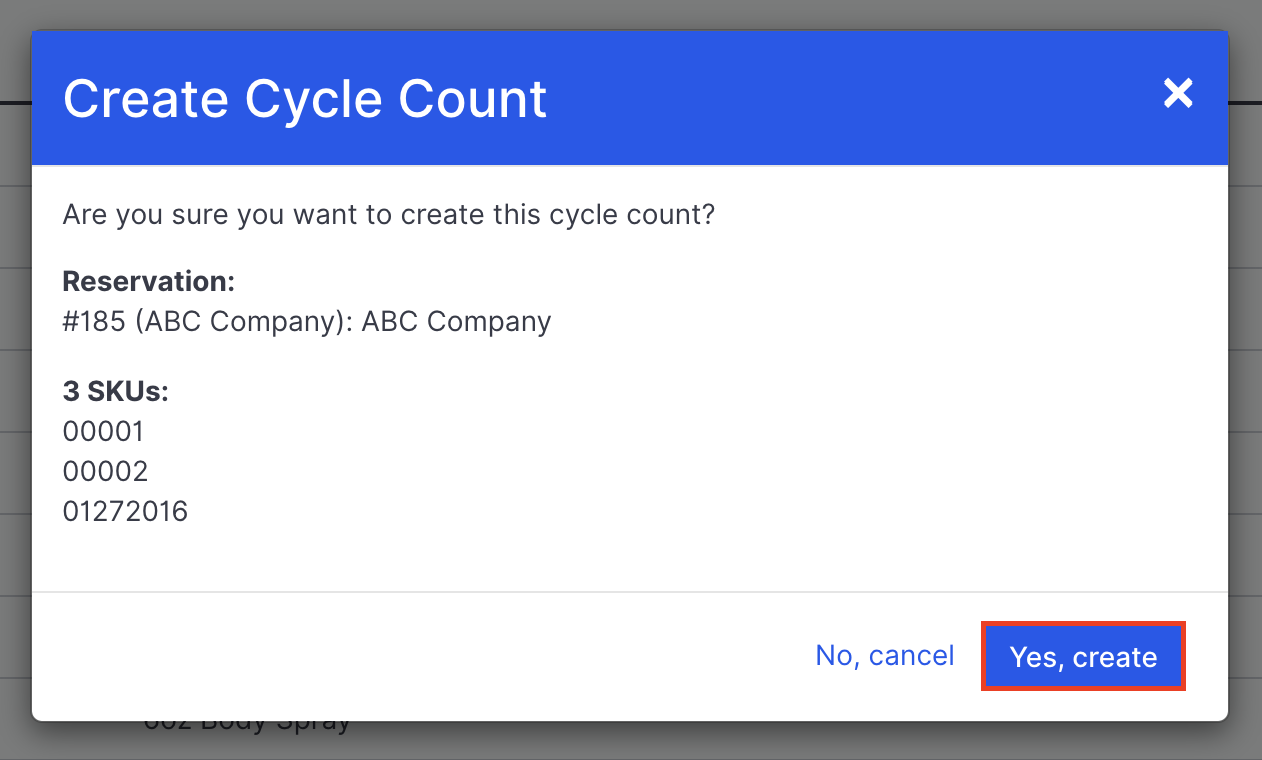Confirm the cycle count creation
Viewport: 1262px width, 760px height.
1083,656
